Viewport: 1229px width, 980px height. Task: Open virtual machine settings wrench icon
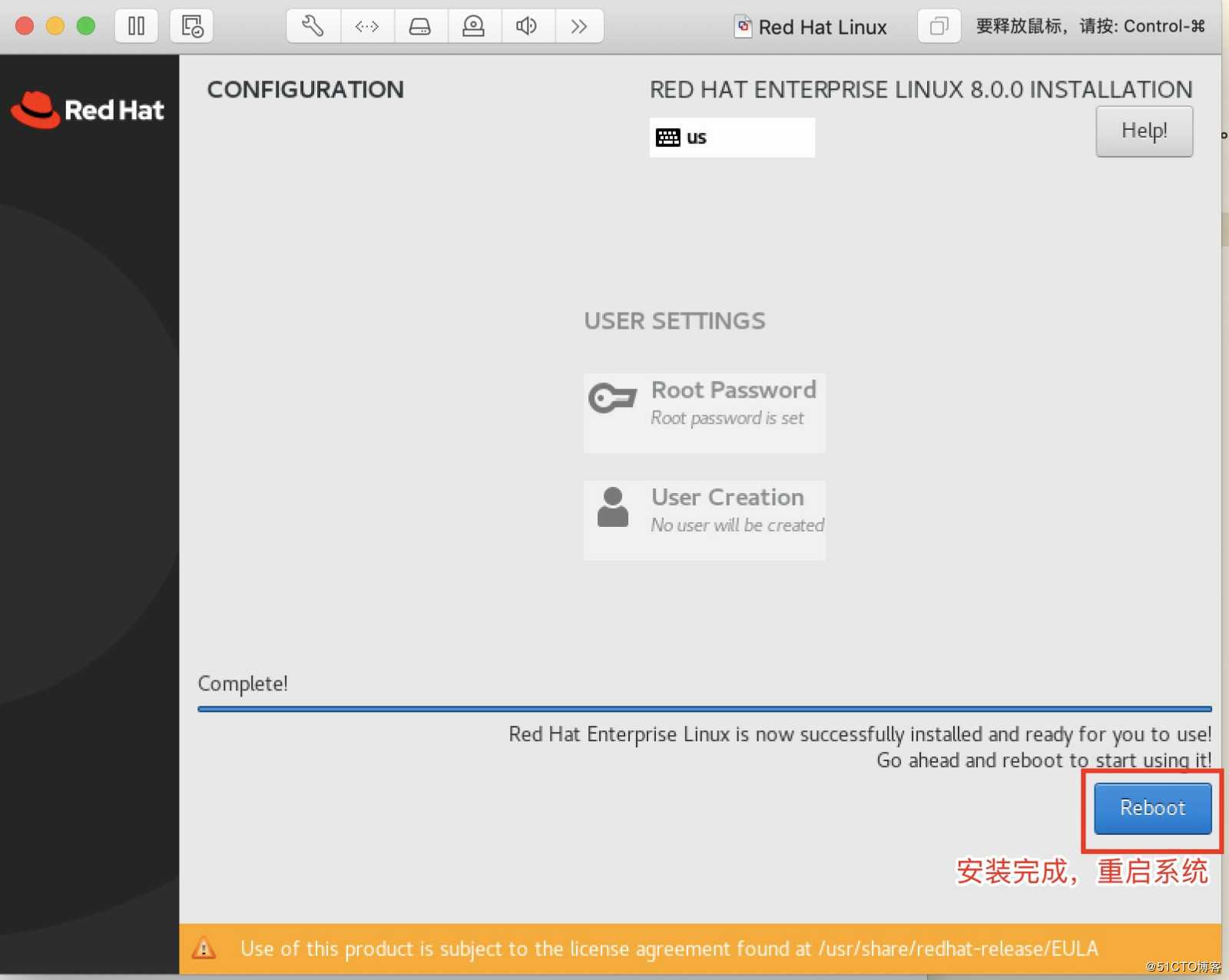(313, 26)
